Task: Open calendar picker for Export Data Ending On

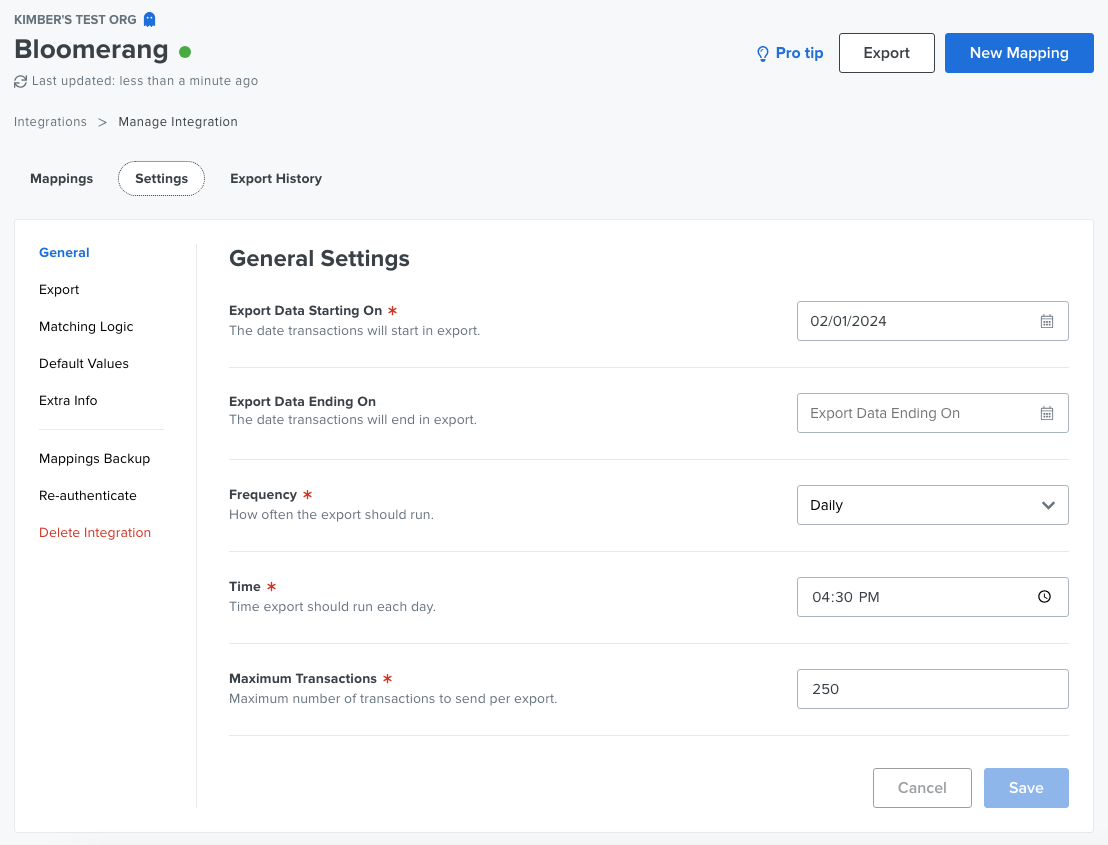Action: coord(1047,413)
